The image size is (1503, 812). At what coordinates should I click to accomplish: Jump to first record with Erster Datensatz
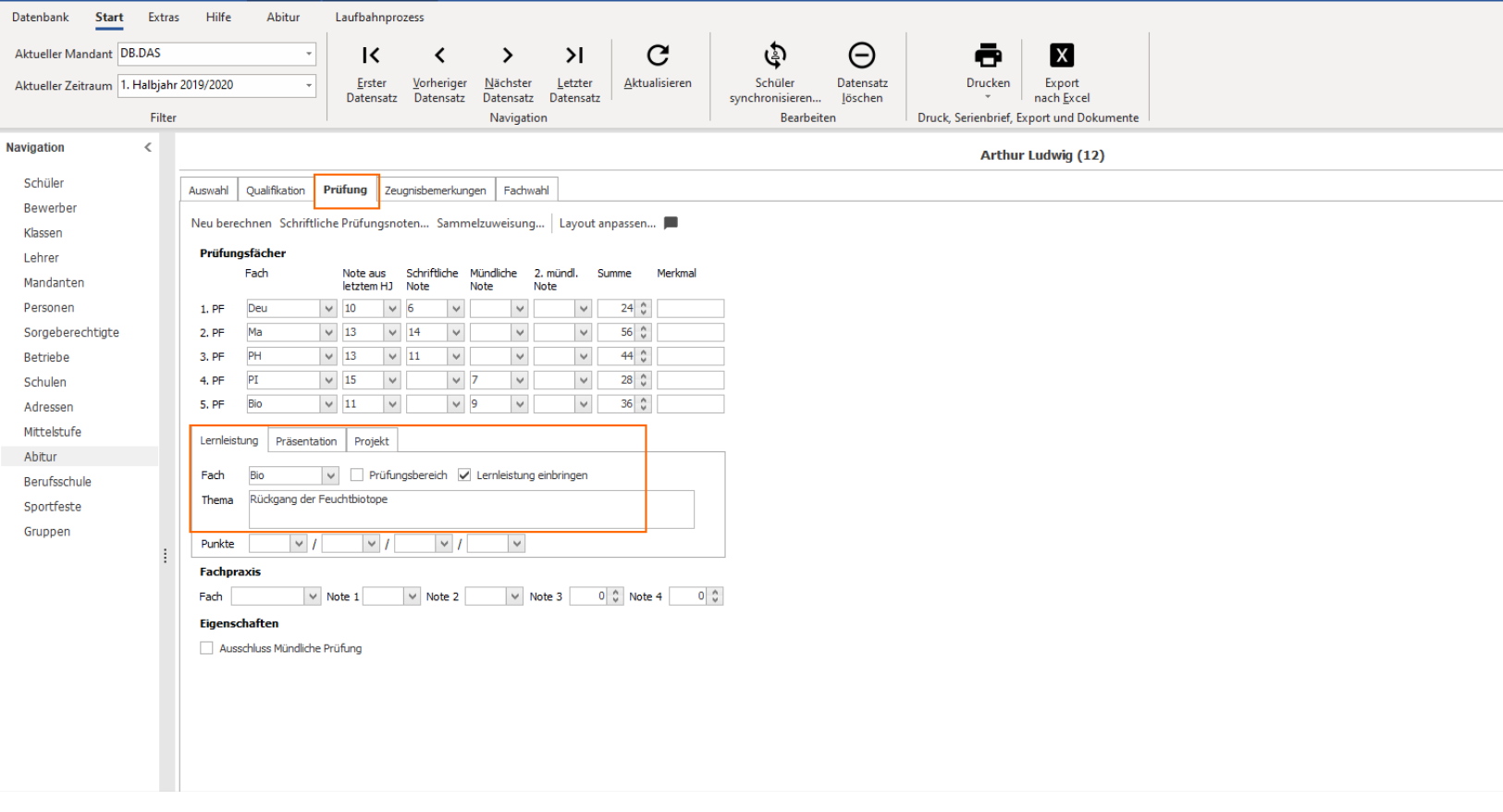(371, 55)
